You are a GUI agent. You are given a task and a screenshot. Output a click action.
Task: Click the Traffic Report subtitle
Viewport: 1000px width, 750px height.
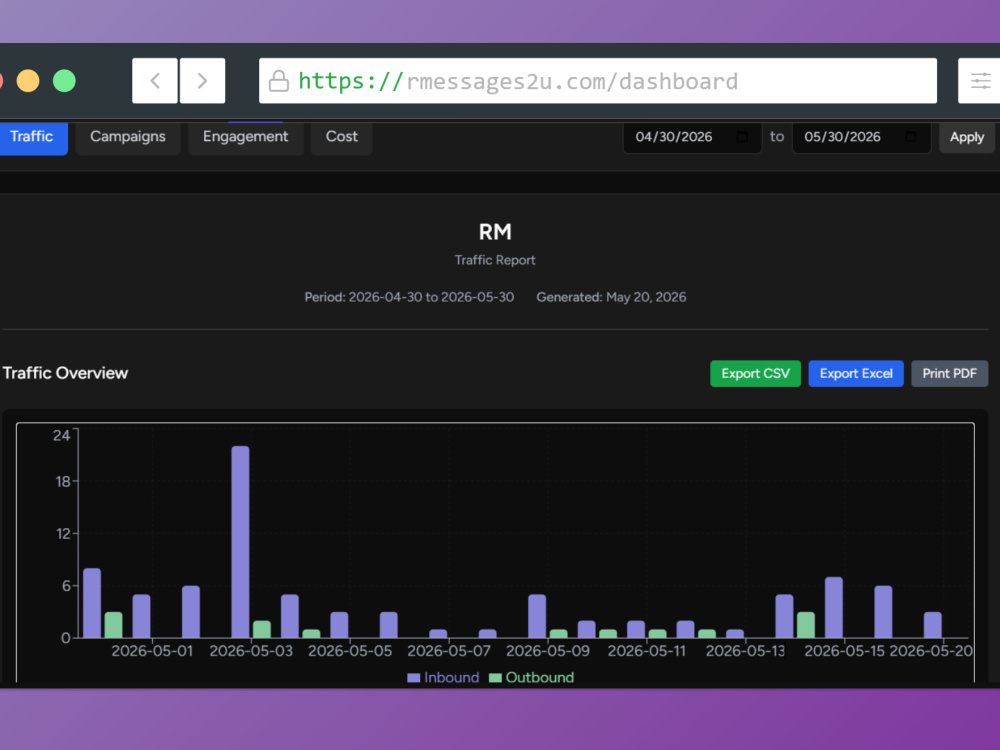coord(495,260)
